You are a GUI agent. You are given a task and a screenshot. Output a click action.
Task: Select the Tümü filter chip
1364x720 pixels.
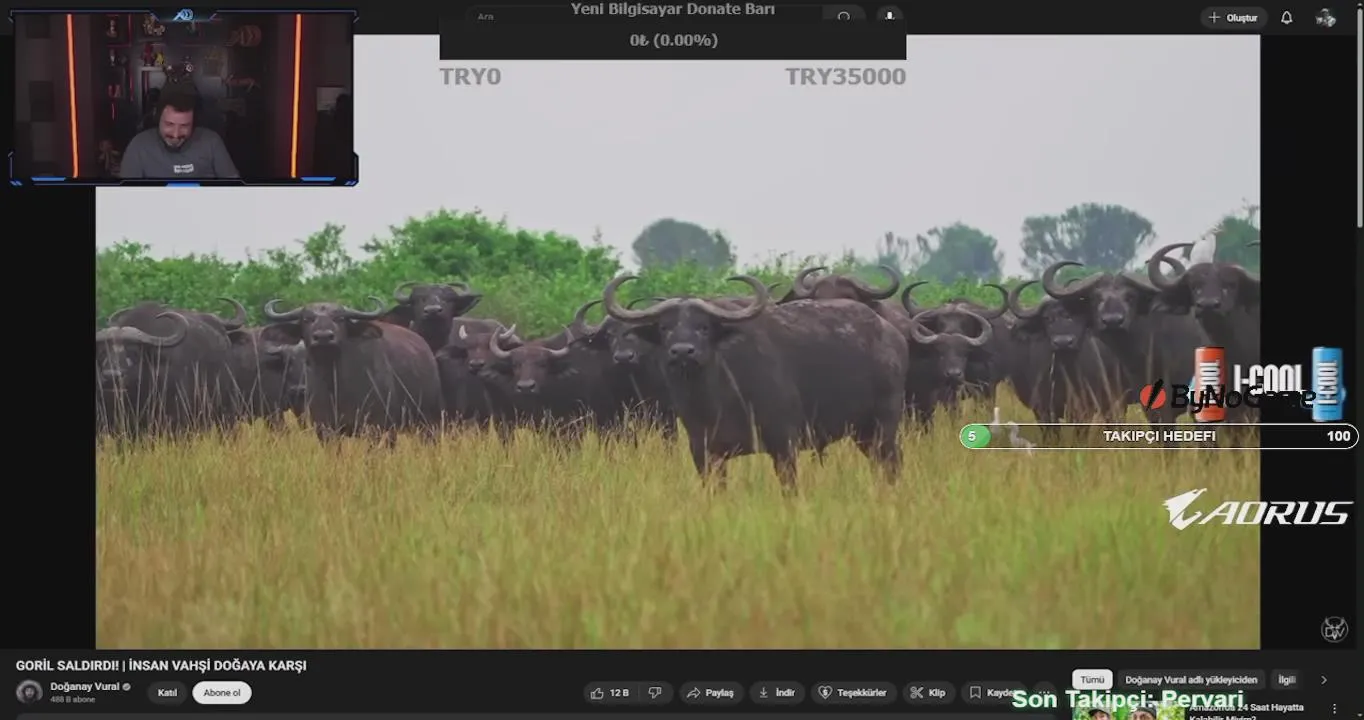pos(1092,680)
